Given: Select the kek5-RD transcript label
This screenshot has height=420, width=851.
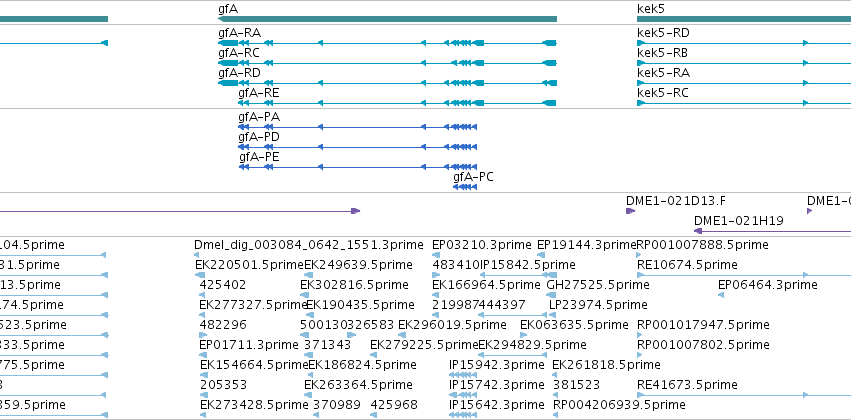Looking at the screenshot, I should tap(663, 33).
